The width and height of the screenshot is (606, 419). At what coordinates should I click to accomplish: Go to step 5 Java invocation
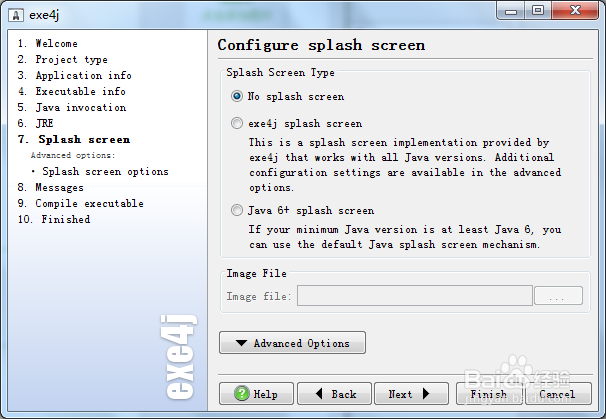click(72, 107)
